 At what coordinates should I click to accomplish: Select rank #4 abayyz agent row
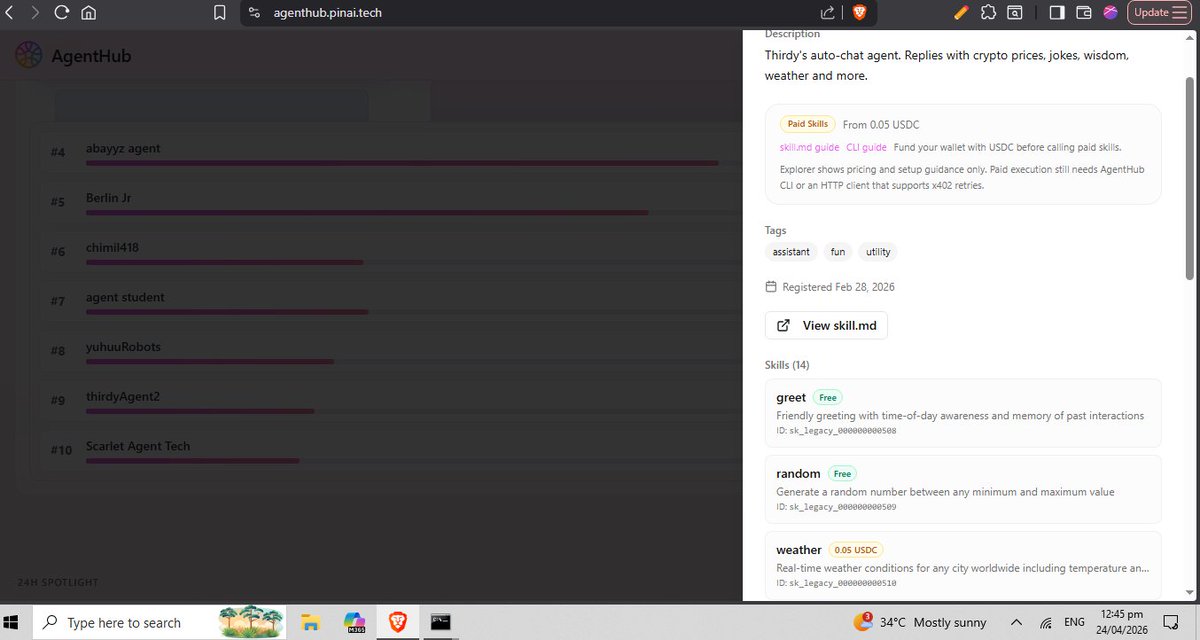click(x=390, y=152)
